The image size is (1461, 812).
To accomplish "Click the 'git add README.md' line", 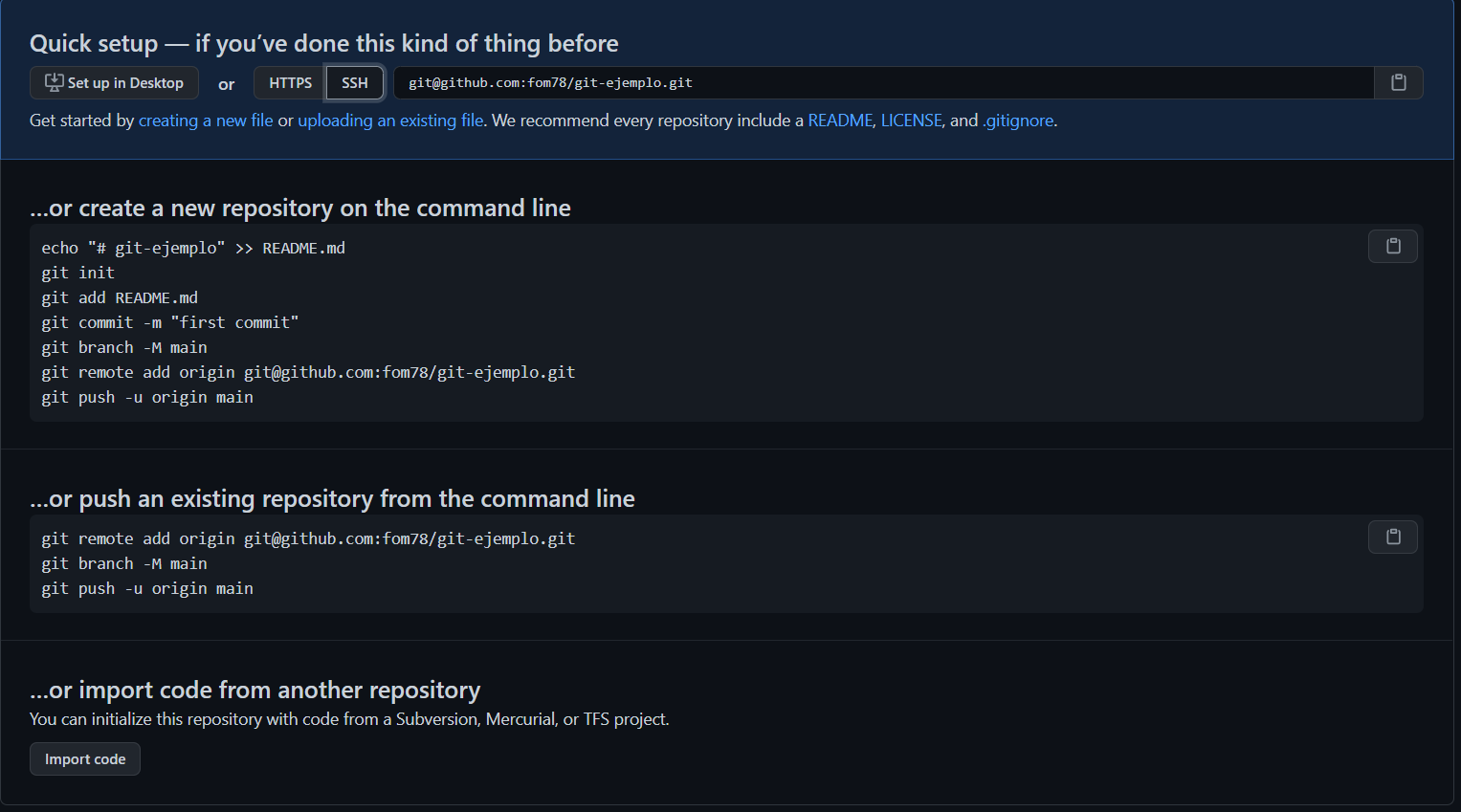I will coord(120,298).
